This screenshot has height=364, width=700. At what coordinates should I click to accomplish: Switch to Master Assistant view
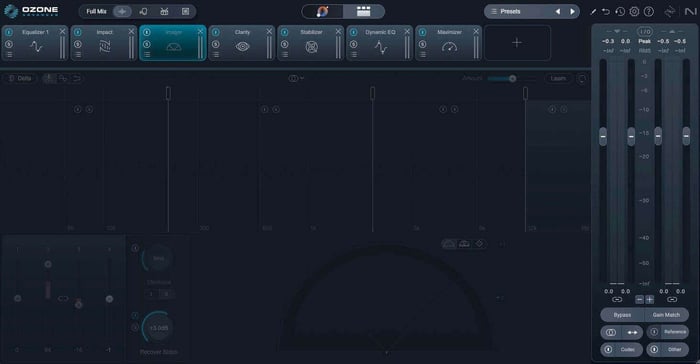click(322, 12)
